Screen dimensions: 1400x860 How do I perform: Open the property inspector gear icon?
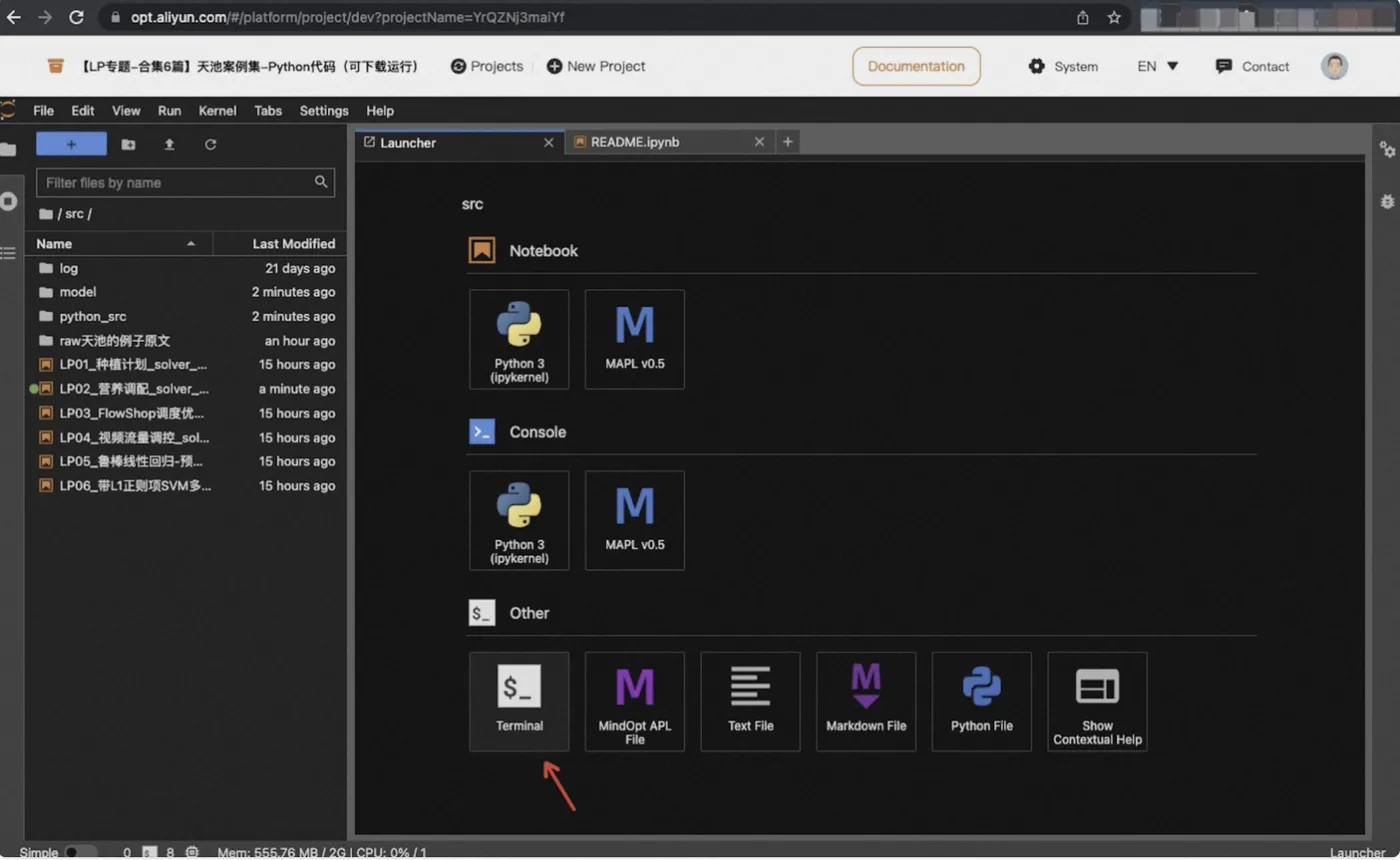coord(1387,149)
